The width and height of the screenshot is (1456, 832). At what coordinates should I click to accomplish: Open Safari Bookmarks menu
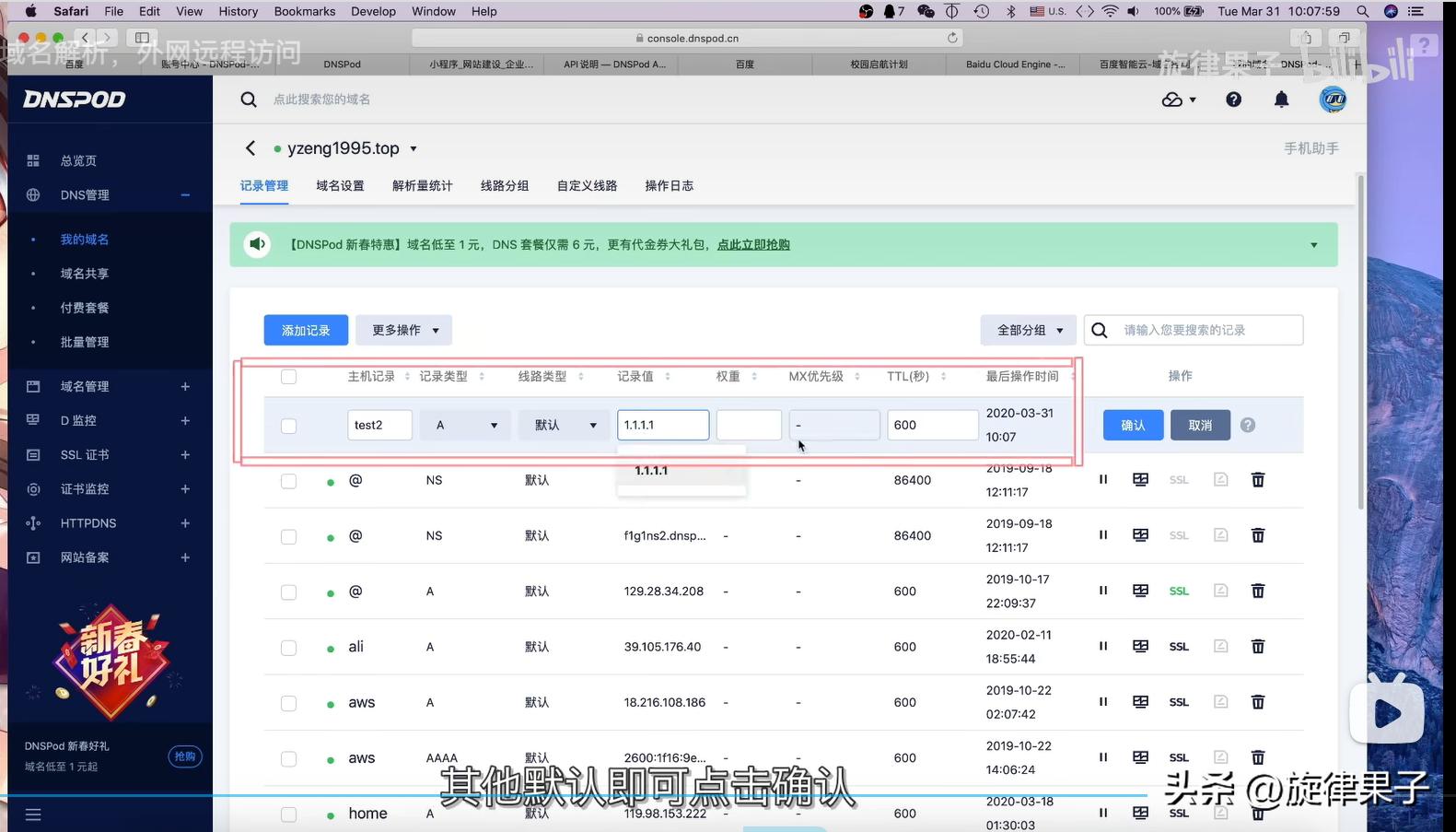pos(305,11)
